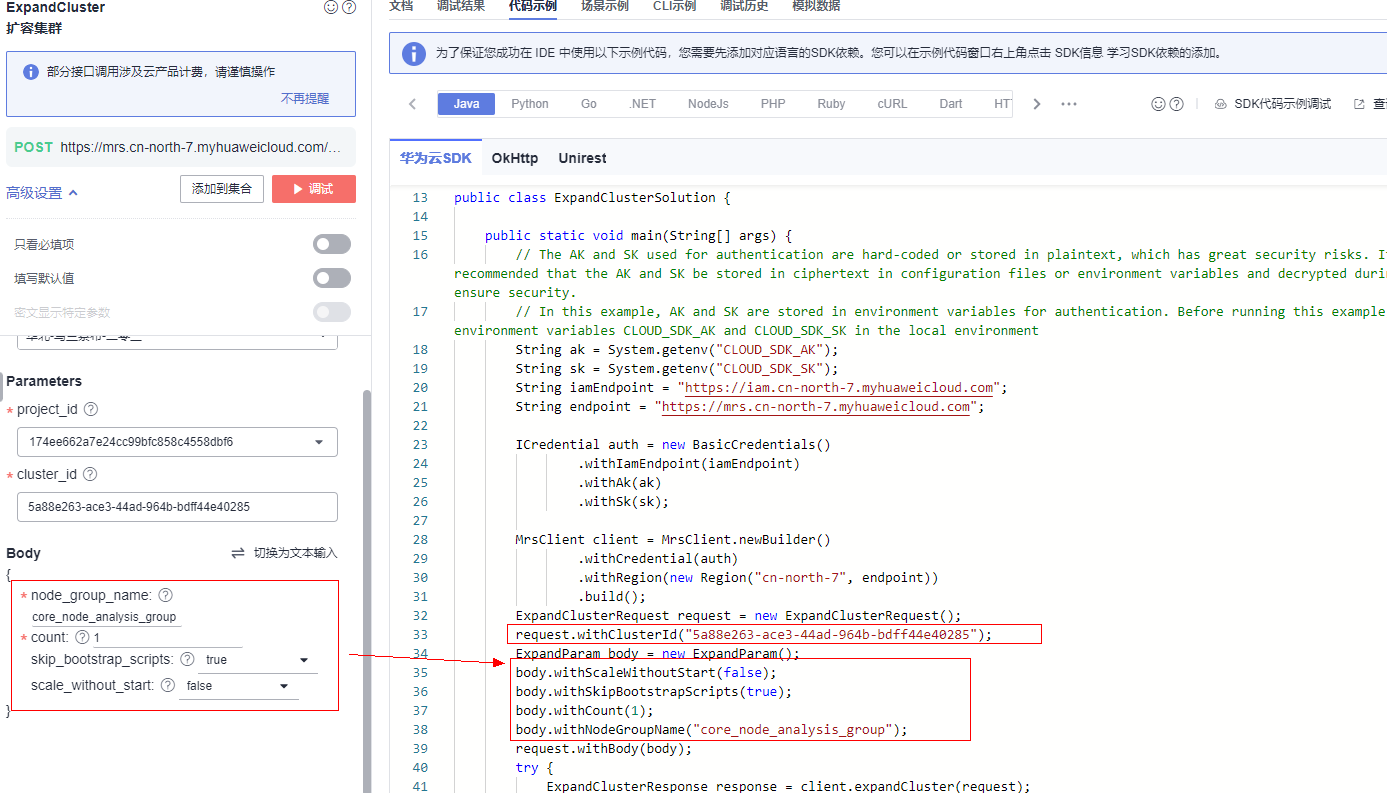Viewport: 1387px width, 793px height.
Task: Open the three-dot more languages menu
Action: (1069, 104)
